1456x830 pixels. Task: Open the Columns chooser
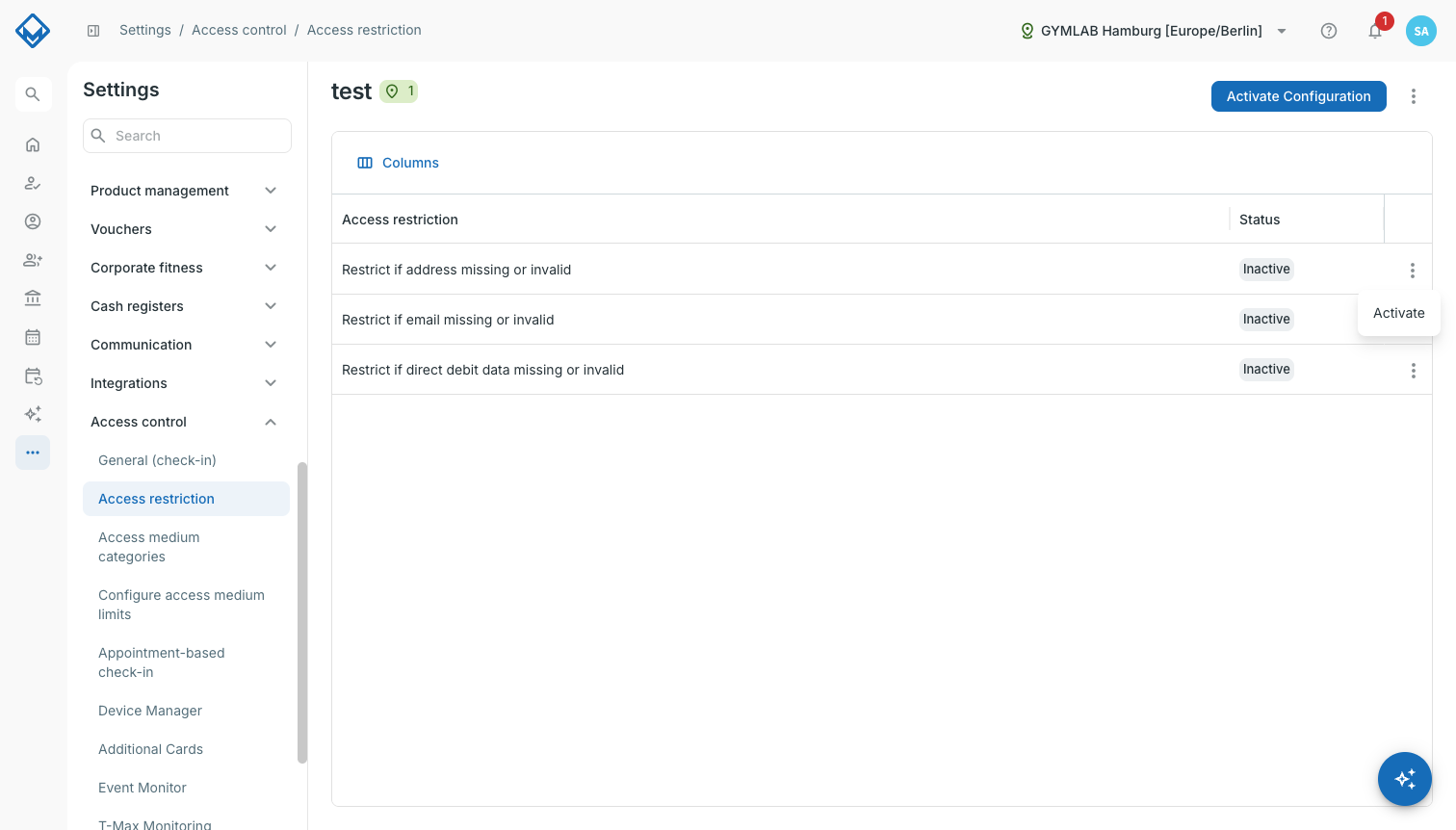coord(399,163)
